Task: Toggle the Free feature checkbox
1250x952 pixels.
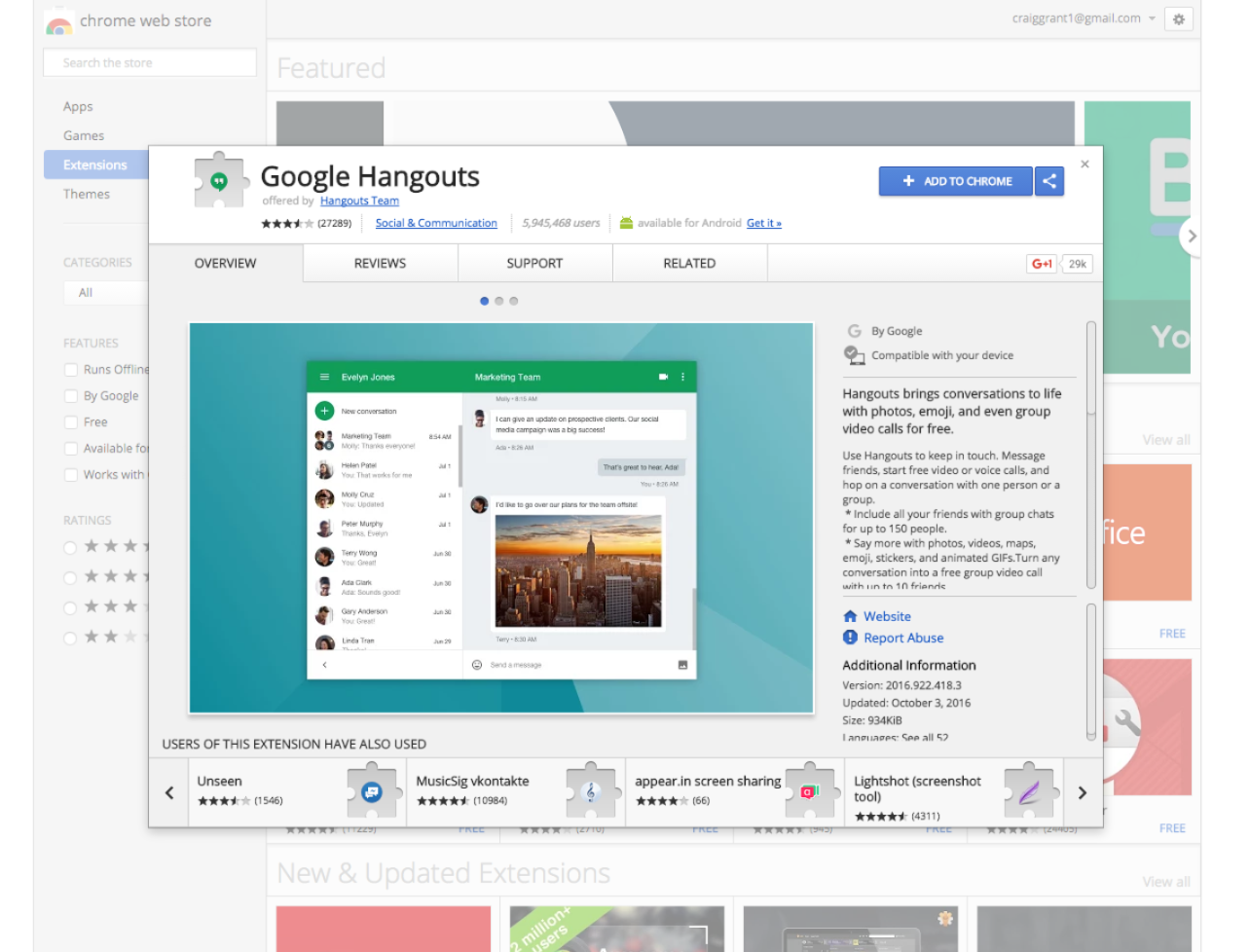Action: pos(71,422)
